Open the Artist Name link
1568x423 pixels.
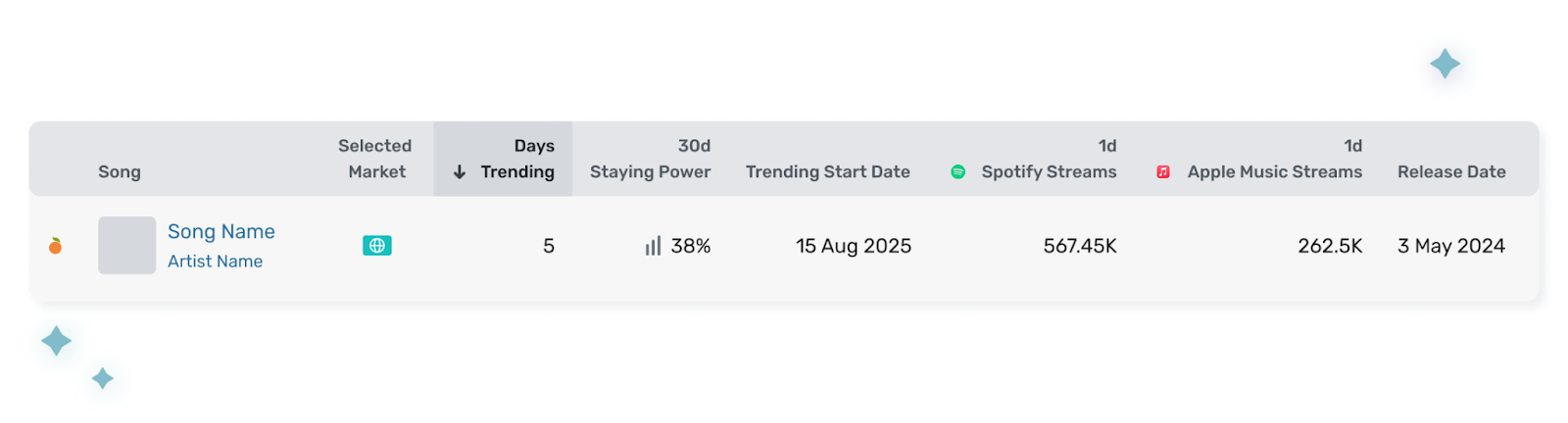(x=215, y=261)
